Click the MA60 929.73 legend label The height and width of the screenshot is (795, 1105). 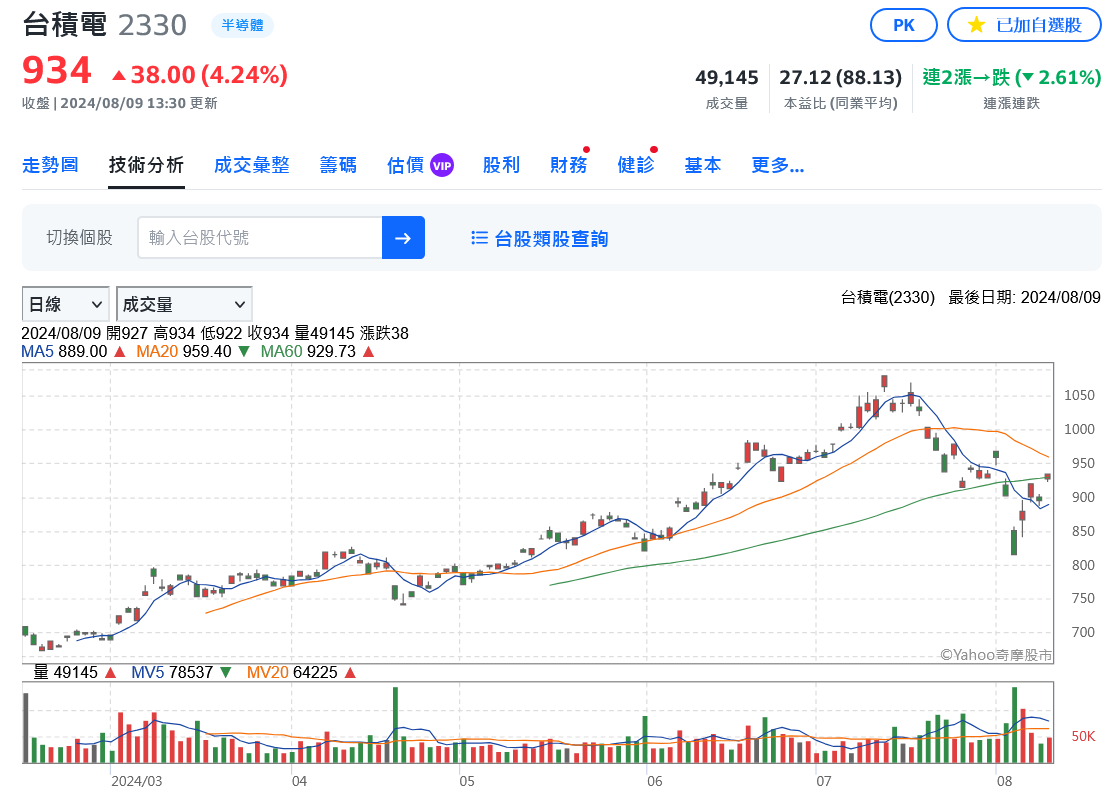coord(308,352)
